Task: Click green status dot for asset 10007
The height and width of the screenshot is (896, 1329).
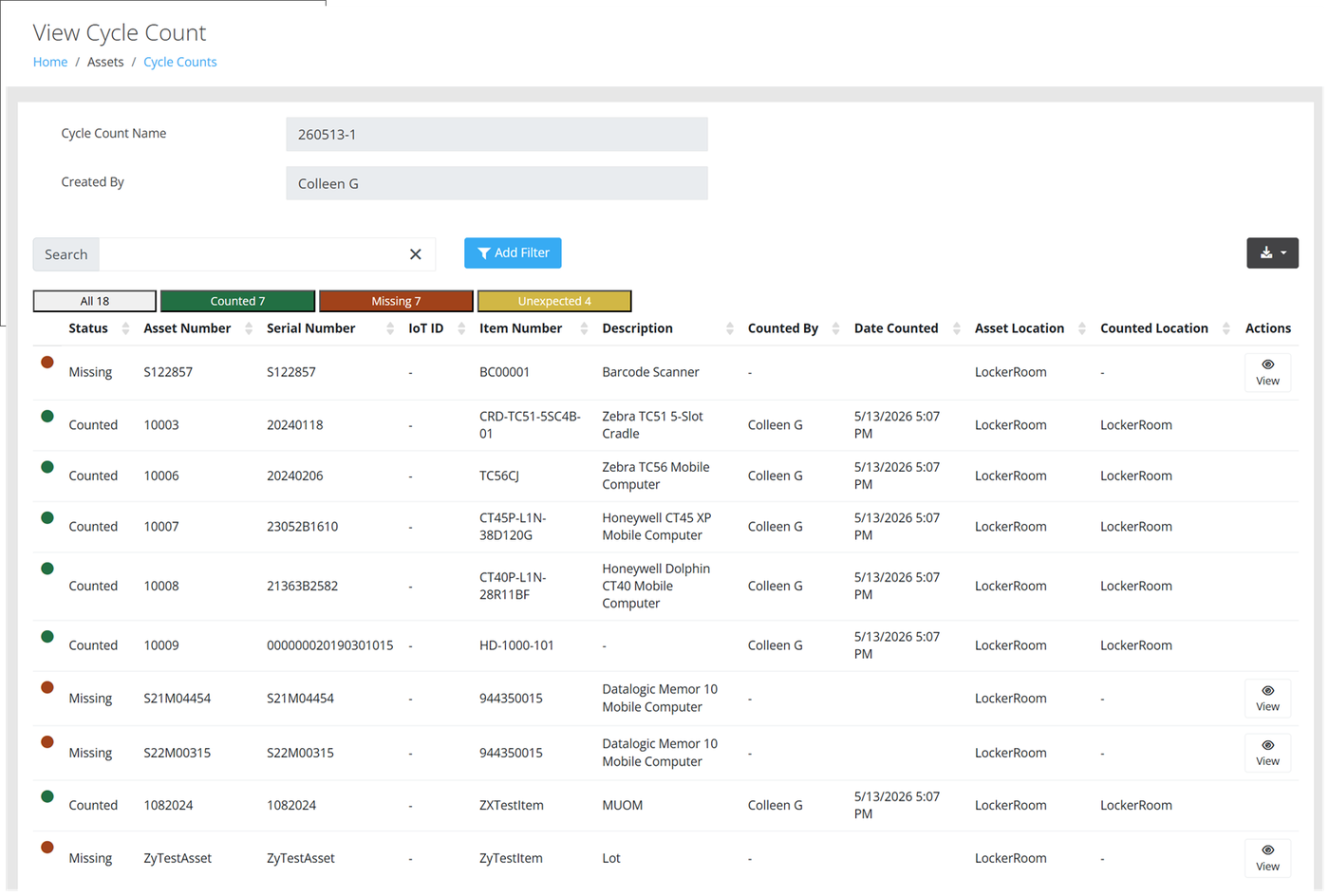Action: 47,518
